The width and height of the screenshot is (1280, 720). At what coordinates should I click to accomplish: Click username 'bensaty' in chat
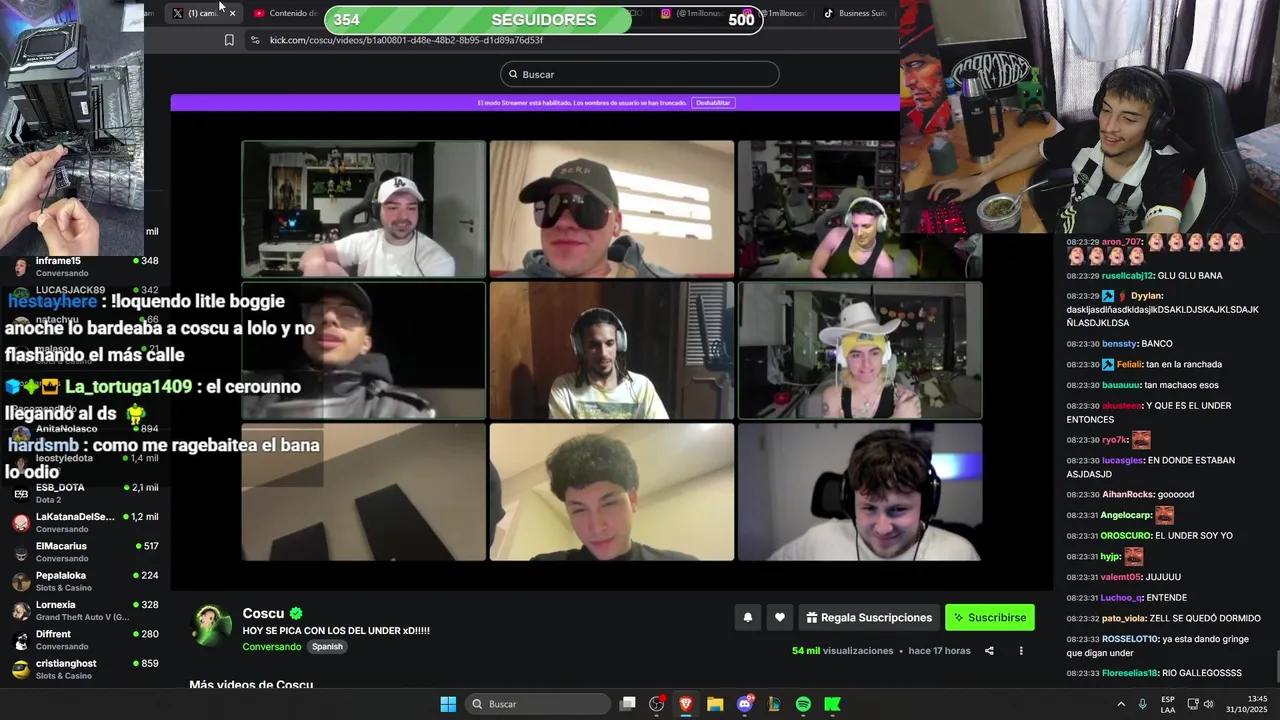pos(1120,344)
